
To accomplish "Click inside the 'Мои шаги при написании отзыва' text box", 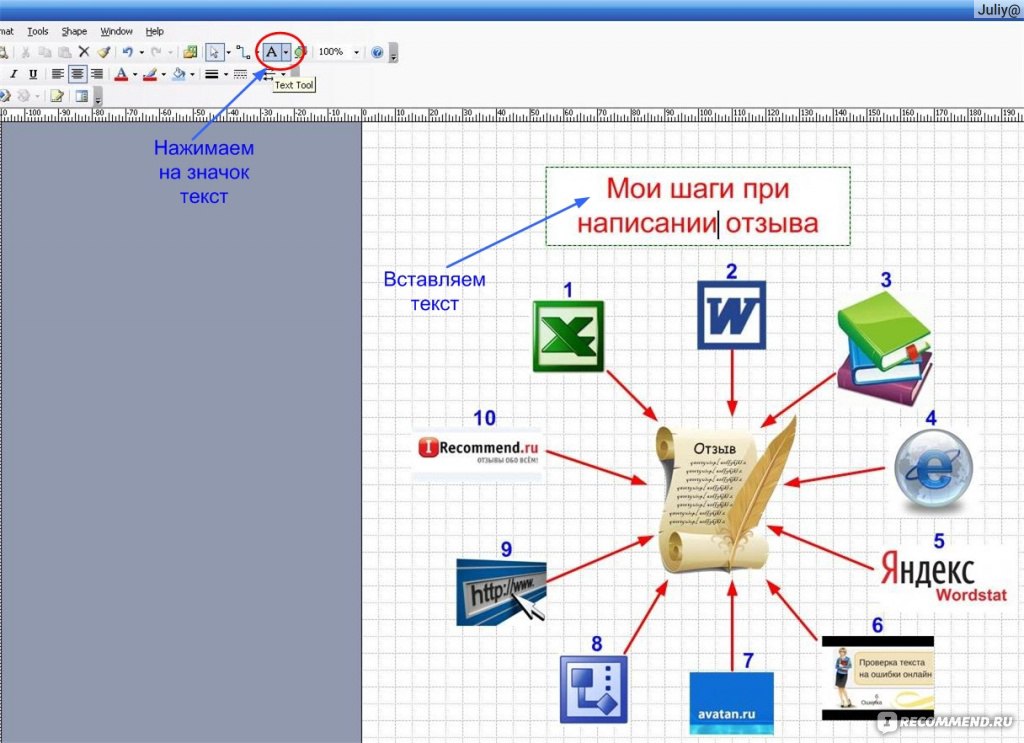I will point(698,206).
